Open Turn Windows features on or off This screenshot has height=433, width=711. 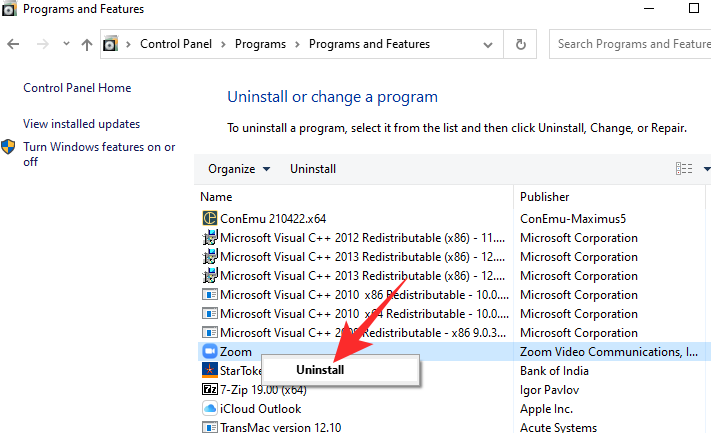(99, 154)
